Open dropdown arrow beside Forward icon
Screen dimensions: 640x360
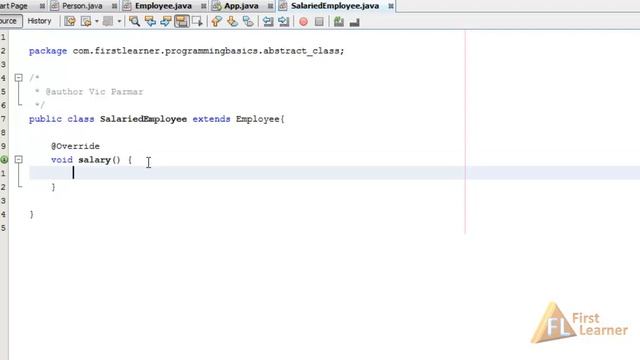pyautogui.click(x=119, y=21)
